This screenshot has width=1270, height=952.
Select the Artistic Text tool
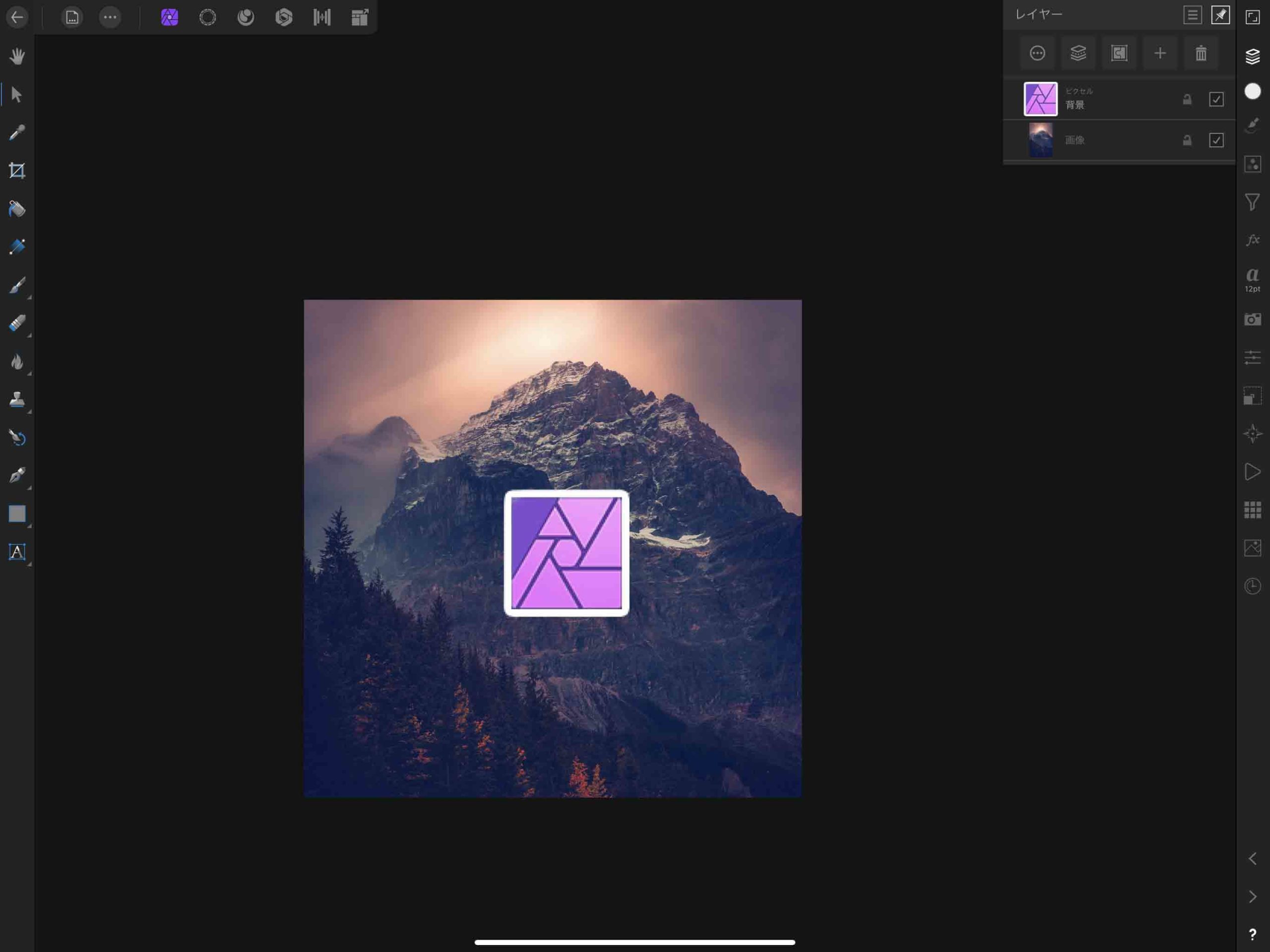(17, 552)
